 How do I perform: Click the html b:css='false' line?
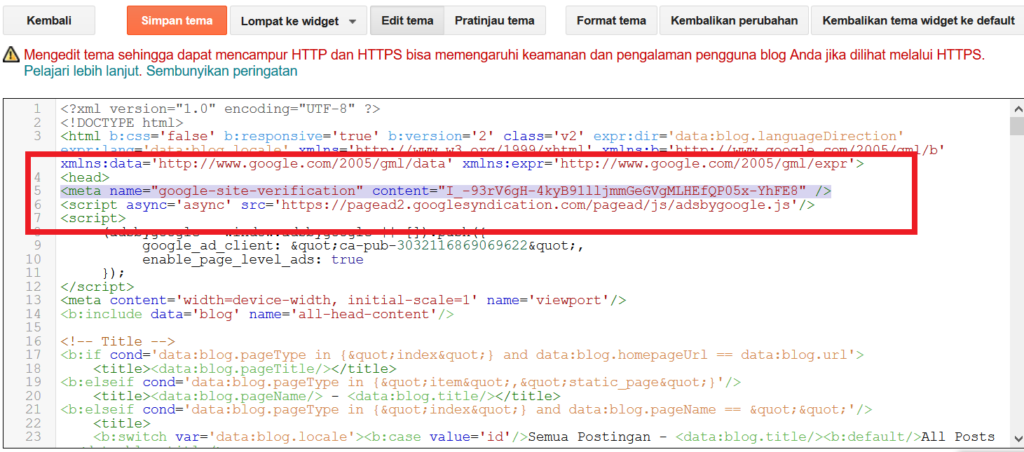482,136
